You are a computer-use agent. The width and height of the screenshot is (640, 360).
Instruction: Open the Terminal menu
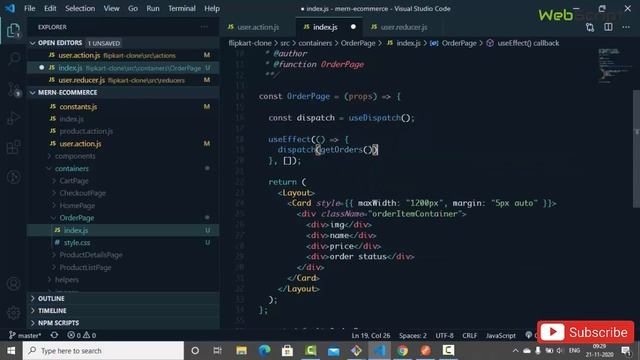182,8
